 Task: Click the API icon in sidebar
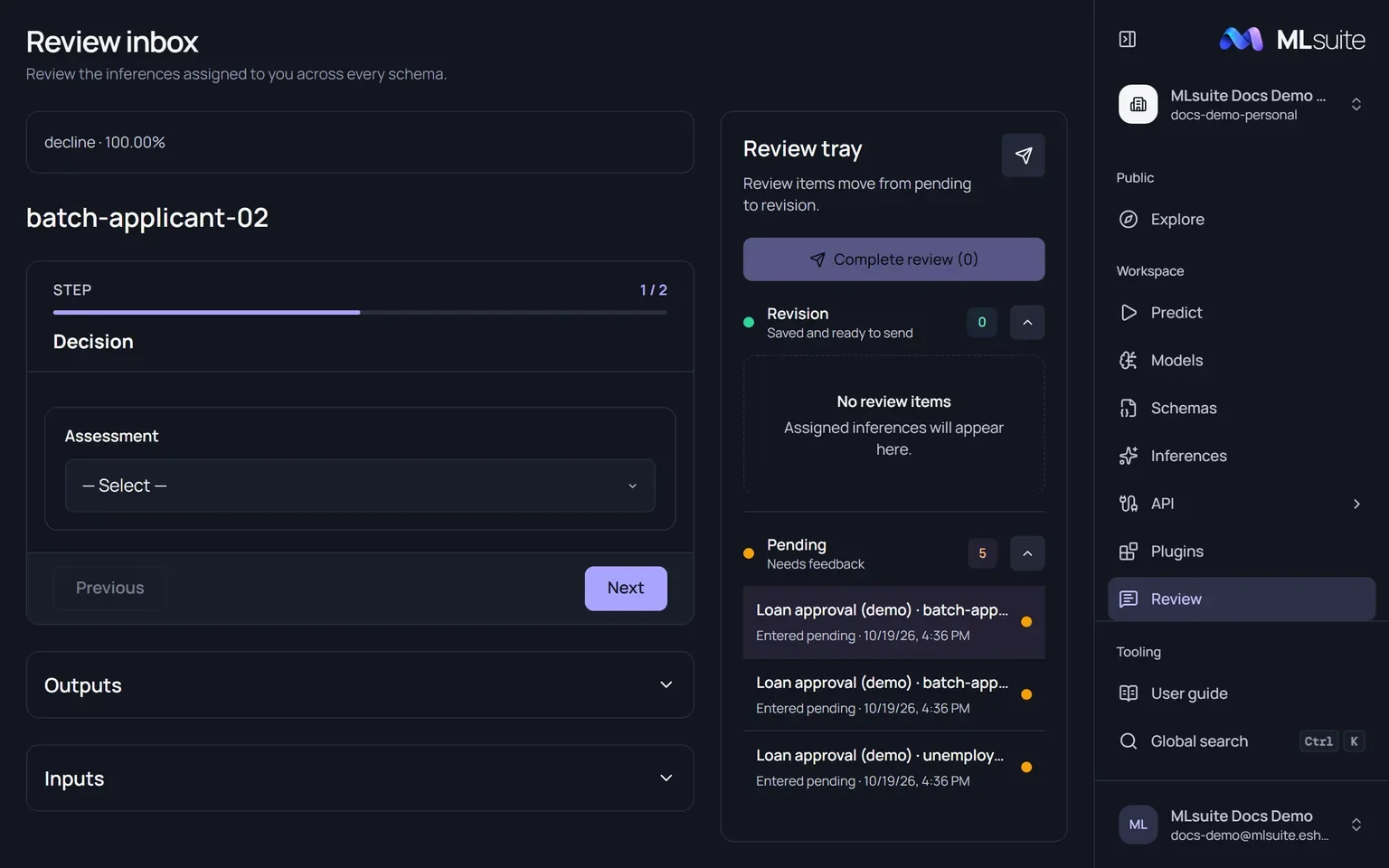click(x=1129, y=504)
